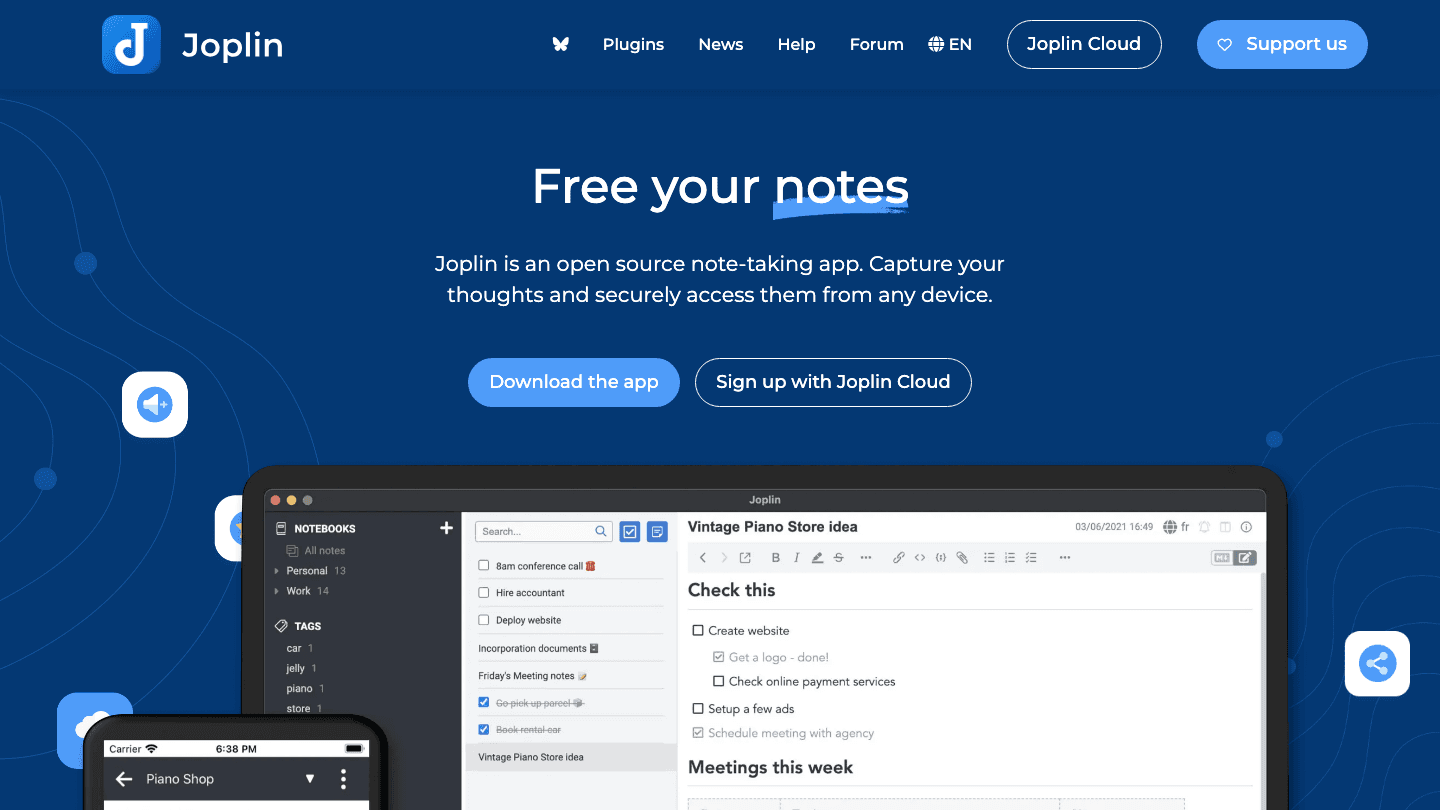Apply highlight using the marker icon
Screen dimensions: 1440x810
click(x=817, y=558)
